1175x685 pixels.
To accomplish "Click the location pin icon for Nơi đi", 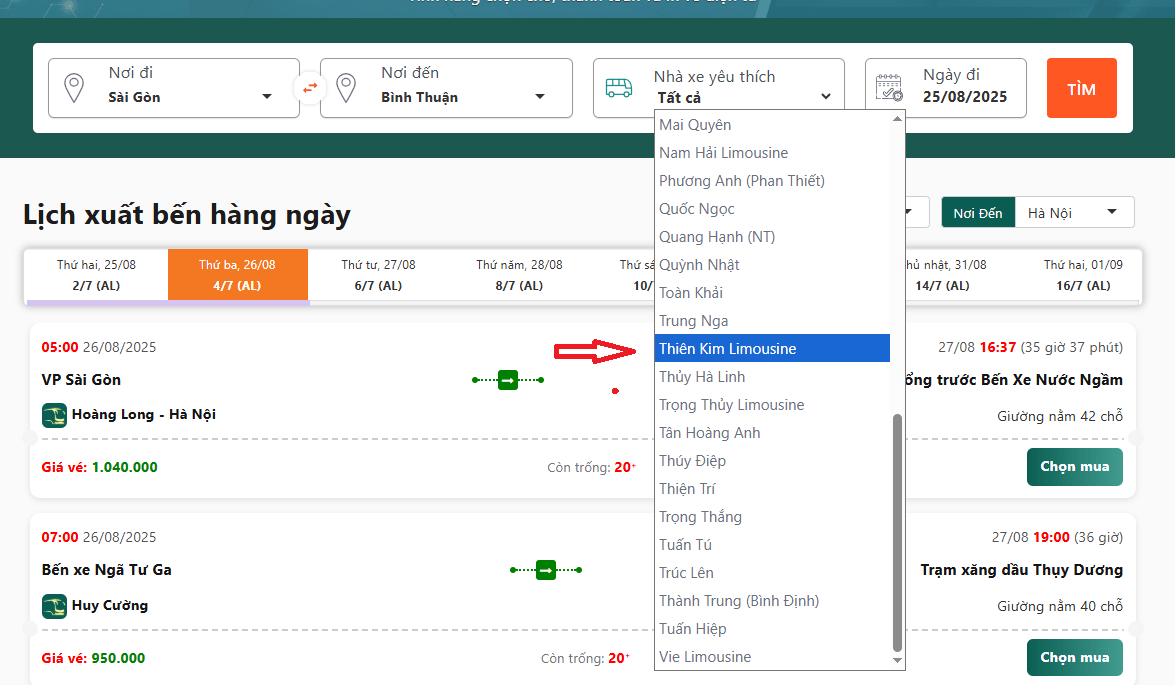I will (x=74, y=88).
